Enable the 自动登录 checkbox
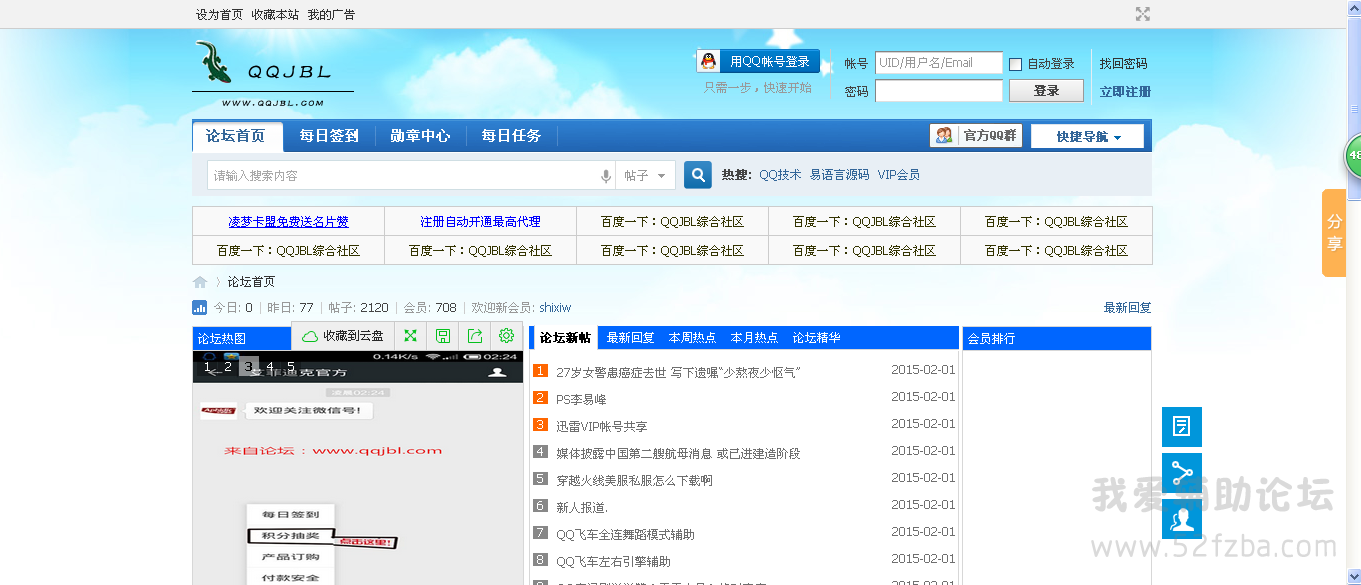Screen dimensions: 1361x585 1016,64
